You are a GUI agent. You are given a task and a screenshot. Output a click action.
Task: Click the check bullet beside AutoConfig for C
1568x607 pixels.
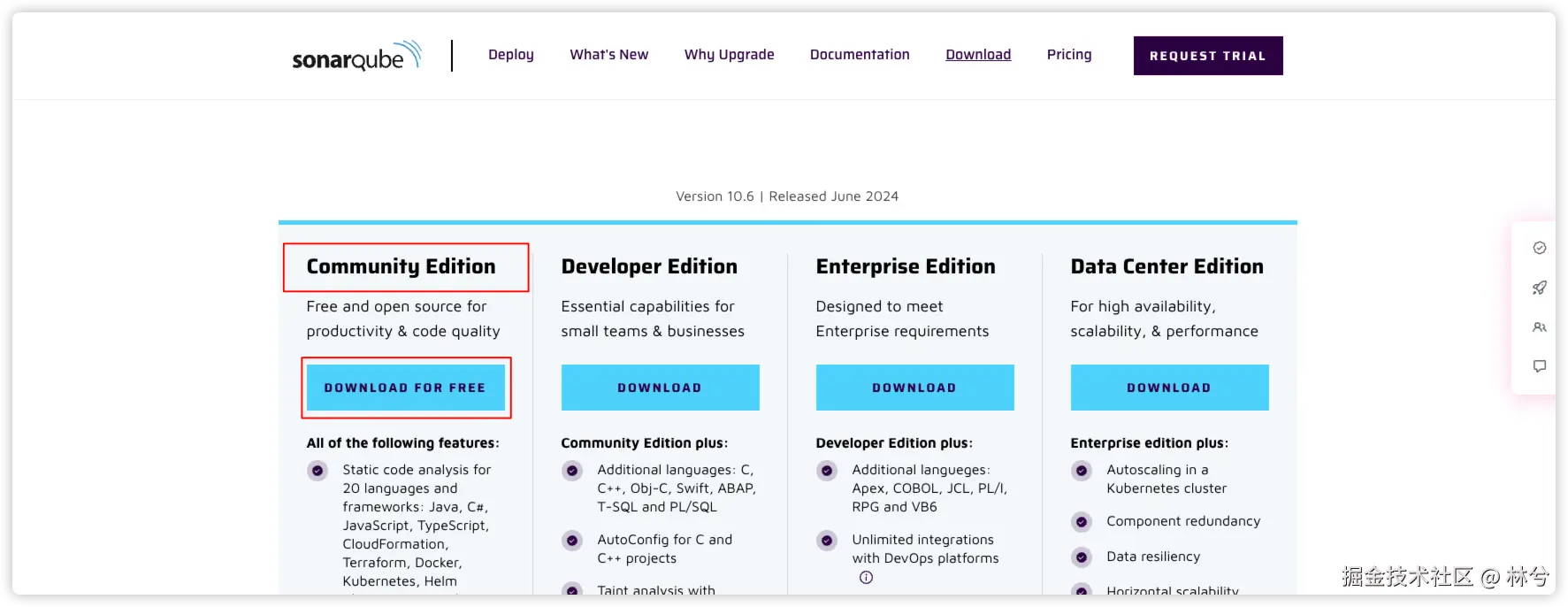572,541
